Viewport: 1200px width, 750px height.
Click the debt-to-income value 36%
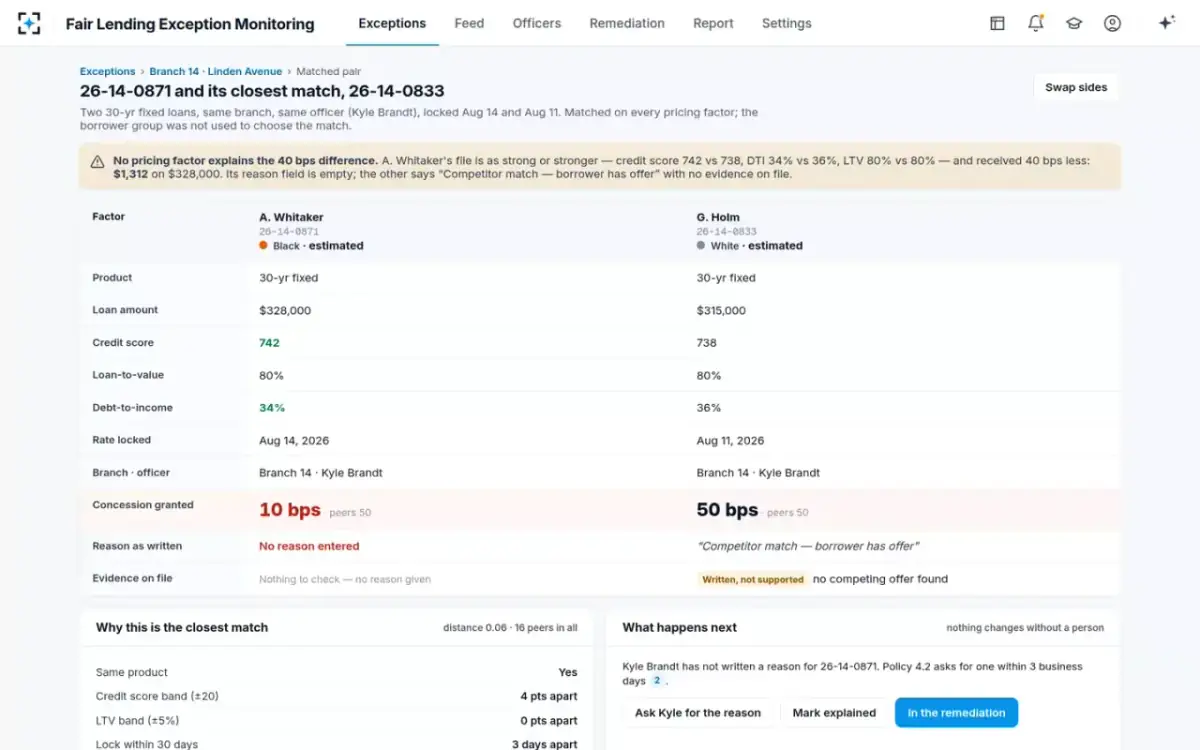[709, 408]
